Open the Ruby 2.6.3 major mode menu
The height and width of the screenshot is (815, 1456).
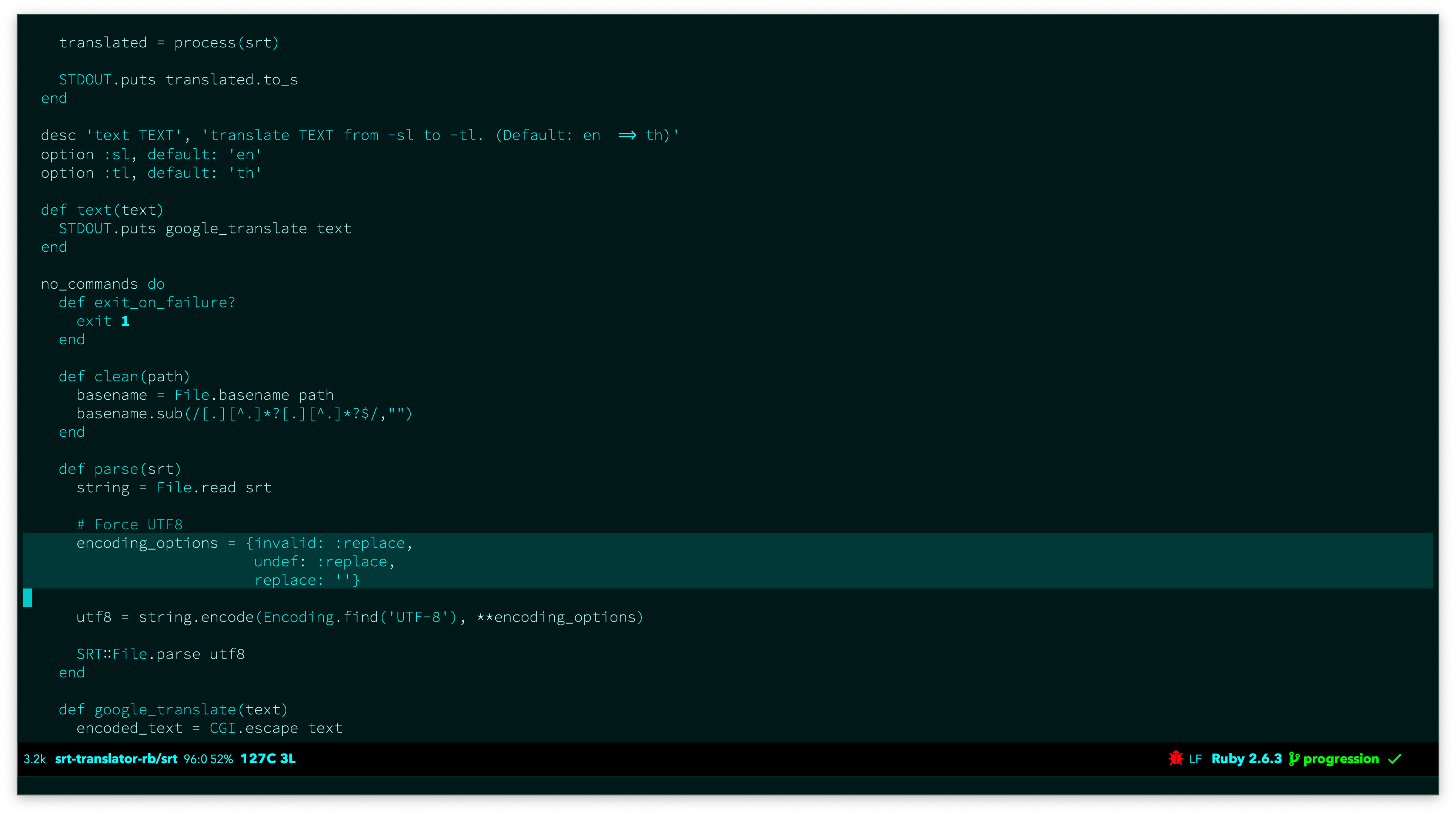[x=1246, y=758]
